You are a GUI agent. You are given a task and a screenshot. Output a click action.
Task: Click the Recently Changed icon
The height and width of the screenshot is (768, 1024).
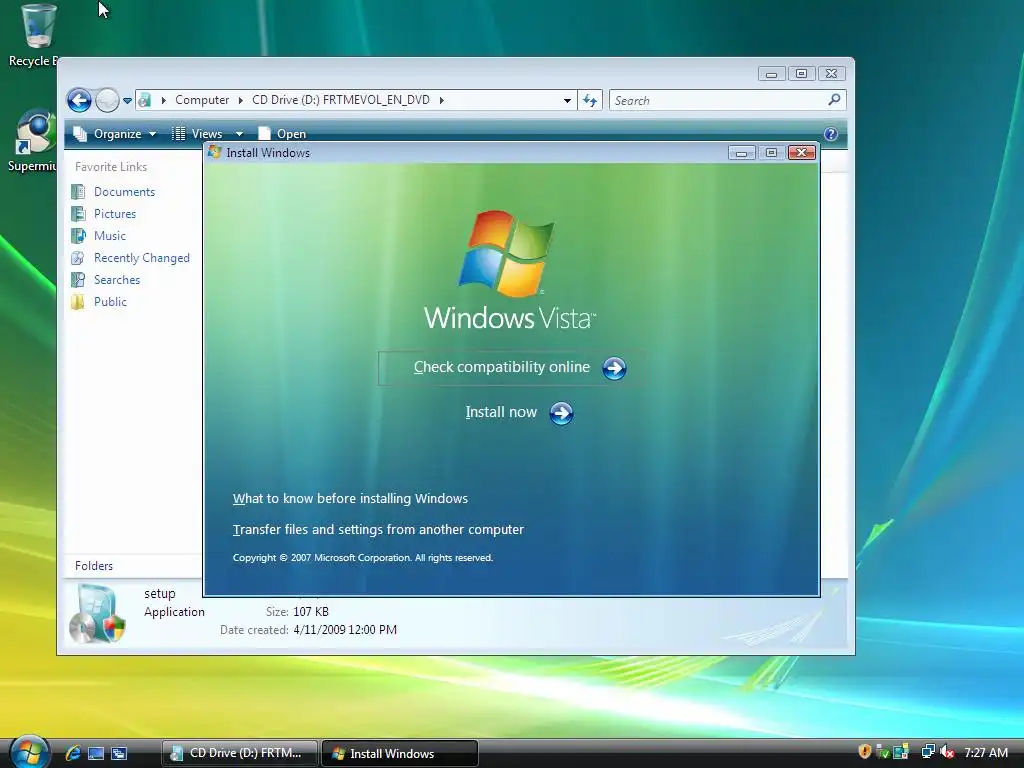click(x=78, y=258)
